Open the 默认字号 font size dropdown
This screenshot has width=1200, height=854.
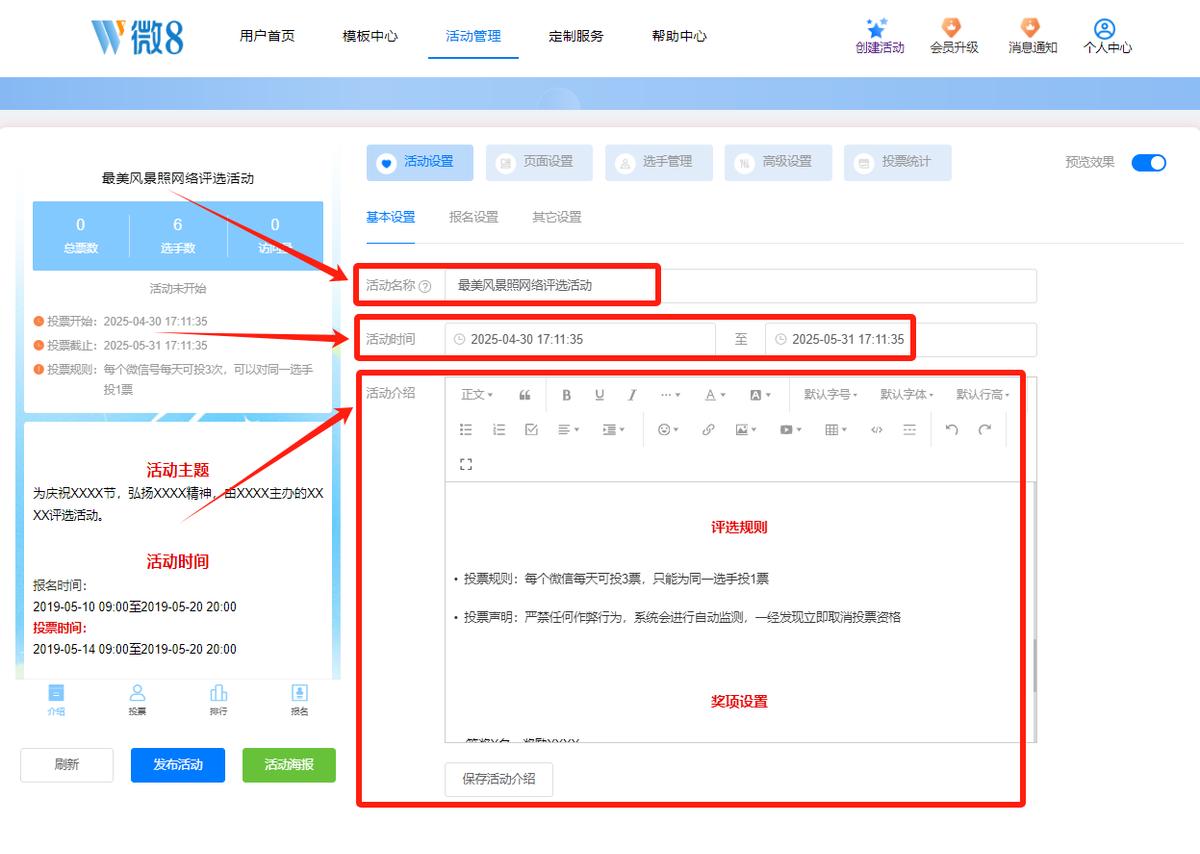831,395
